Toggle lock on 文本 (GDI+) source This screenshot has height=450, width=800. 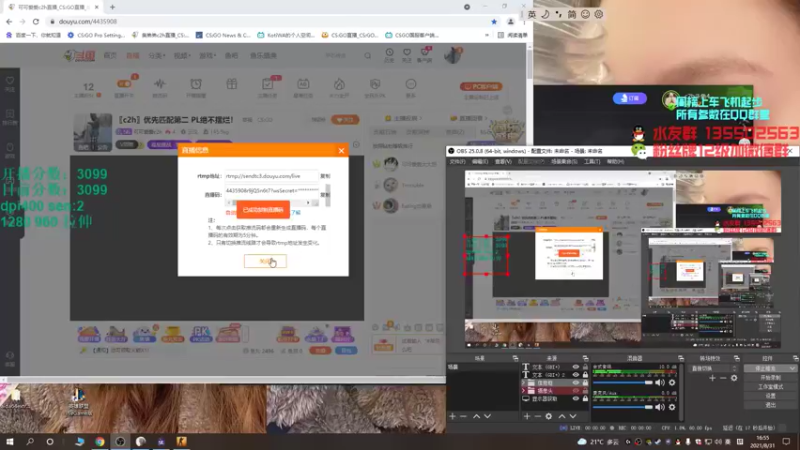pos(585,367)
